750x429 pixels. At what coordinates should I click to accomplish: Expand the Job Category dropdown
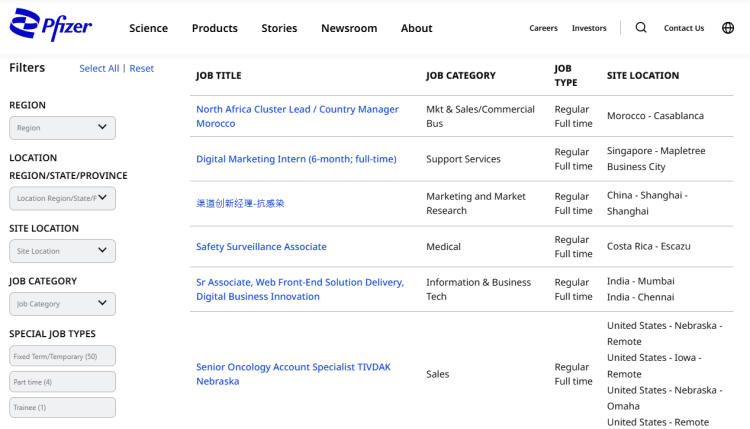62,304
